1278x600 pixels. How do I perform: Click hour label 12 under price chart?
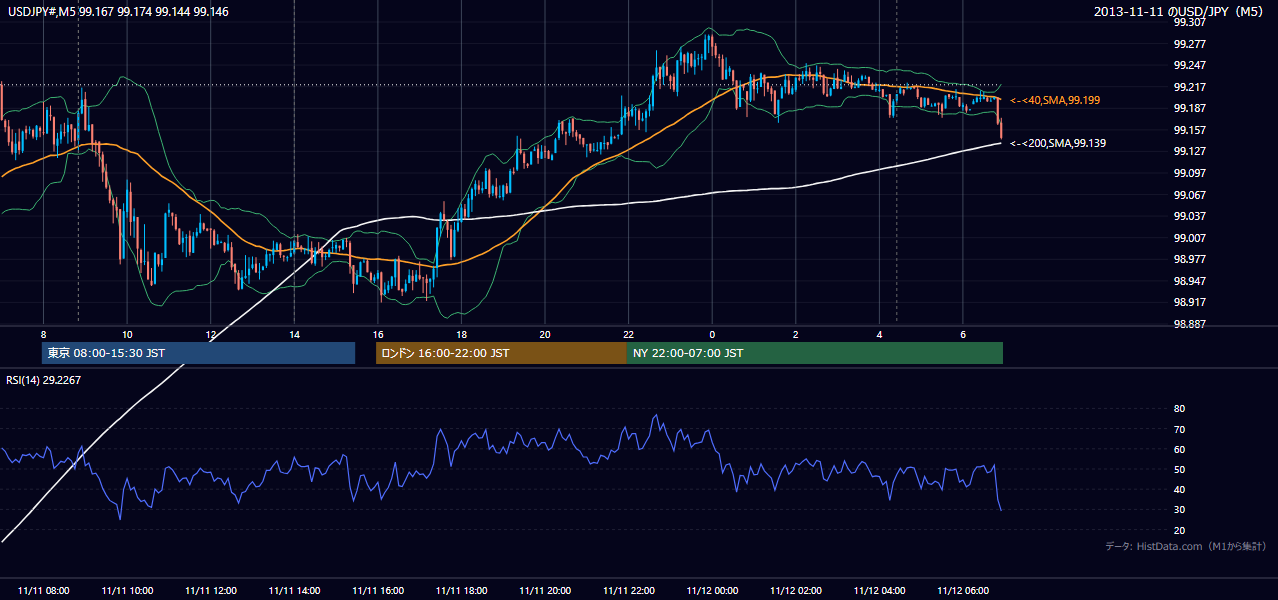tap(210, 334)
